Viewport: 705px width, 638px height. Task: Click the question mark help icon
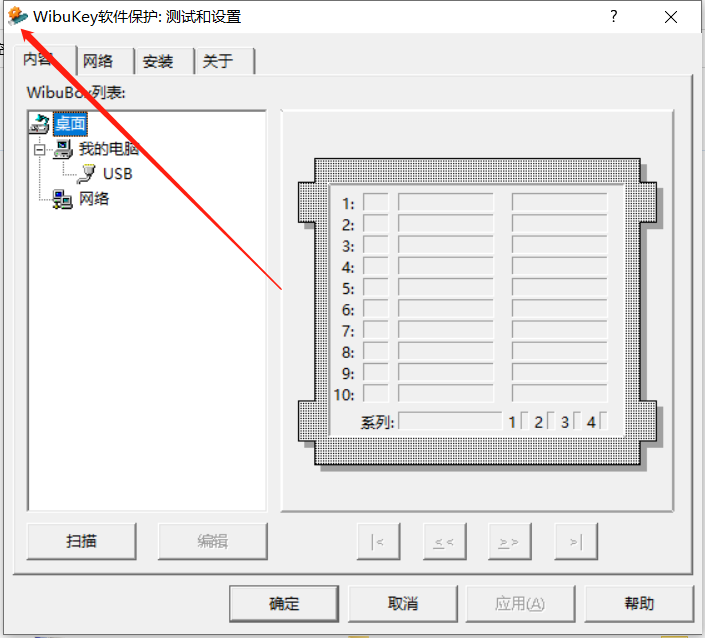coord(614,17)
